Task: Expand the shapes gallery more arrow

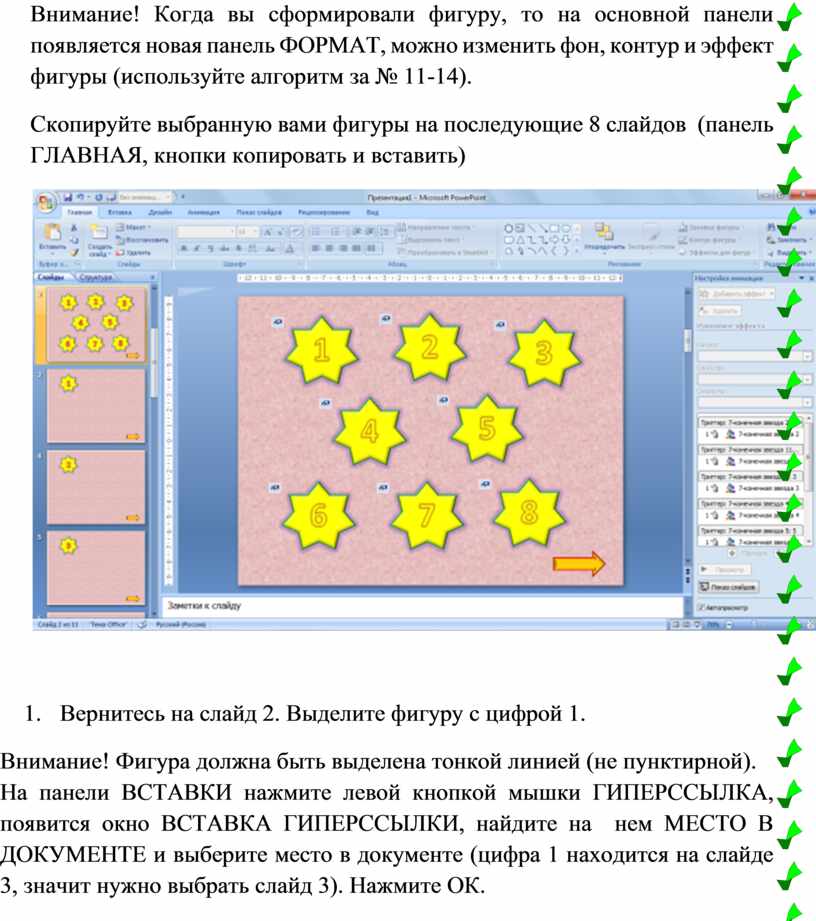Action: 578,251
